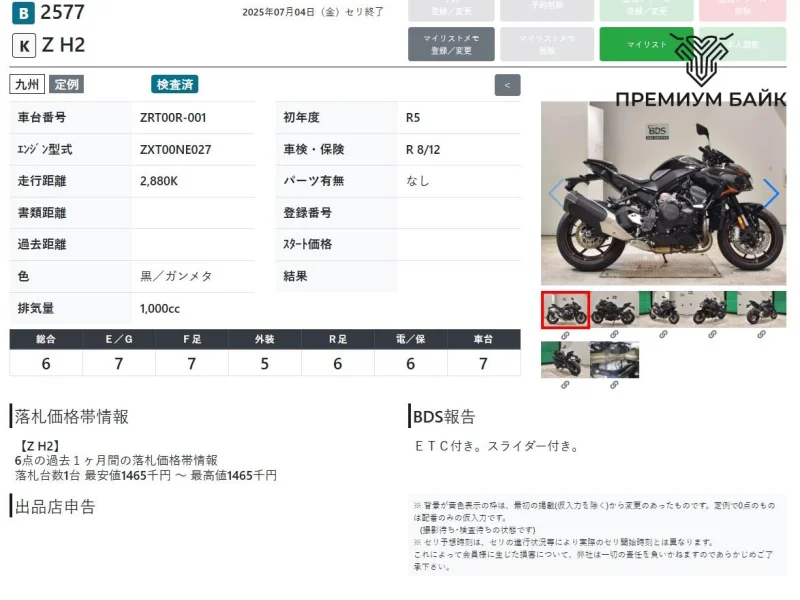Click the main motorcycle photo
This screenshot has height=600, width=800.
pos(663,193)
